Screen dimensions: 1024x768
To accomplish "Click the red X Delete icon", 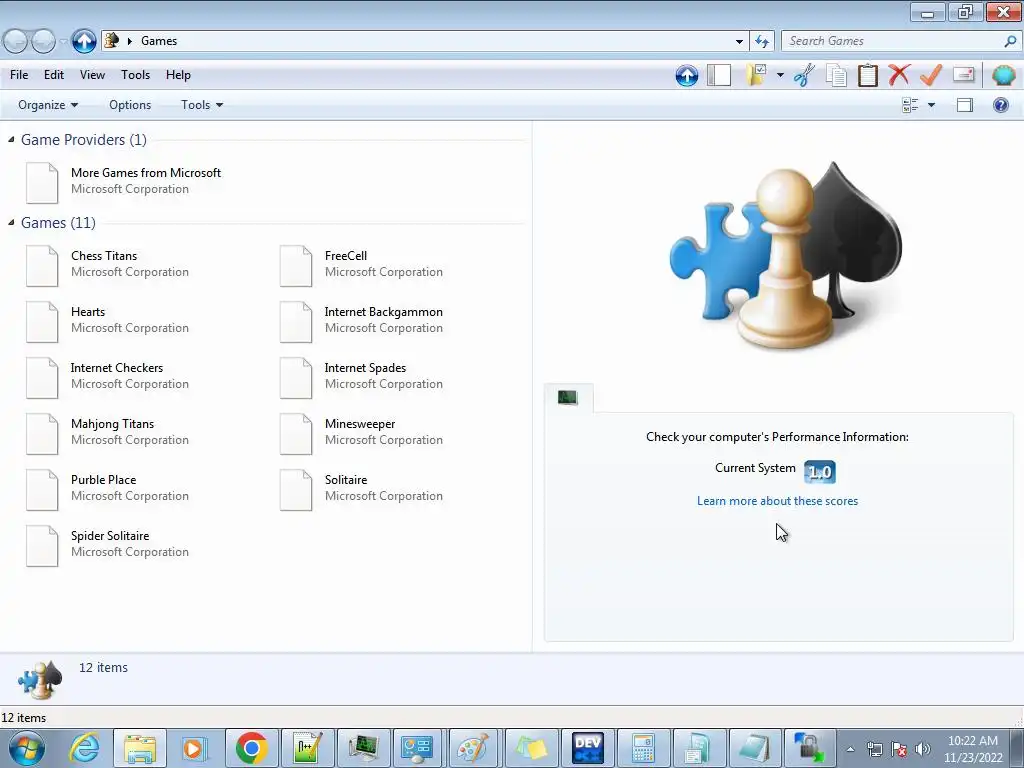I will pyautogui.click(x=899, y=75).
